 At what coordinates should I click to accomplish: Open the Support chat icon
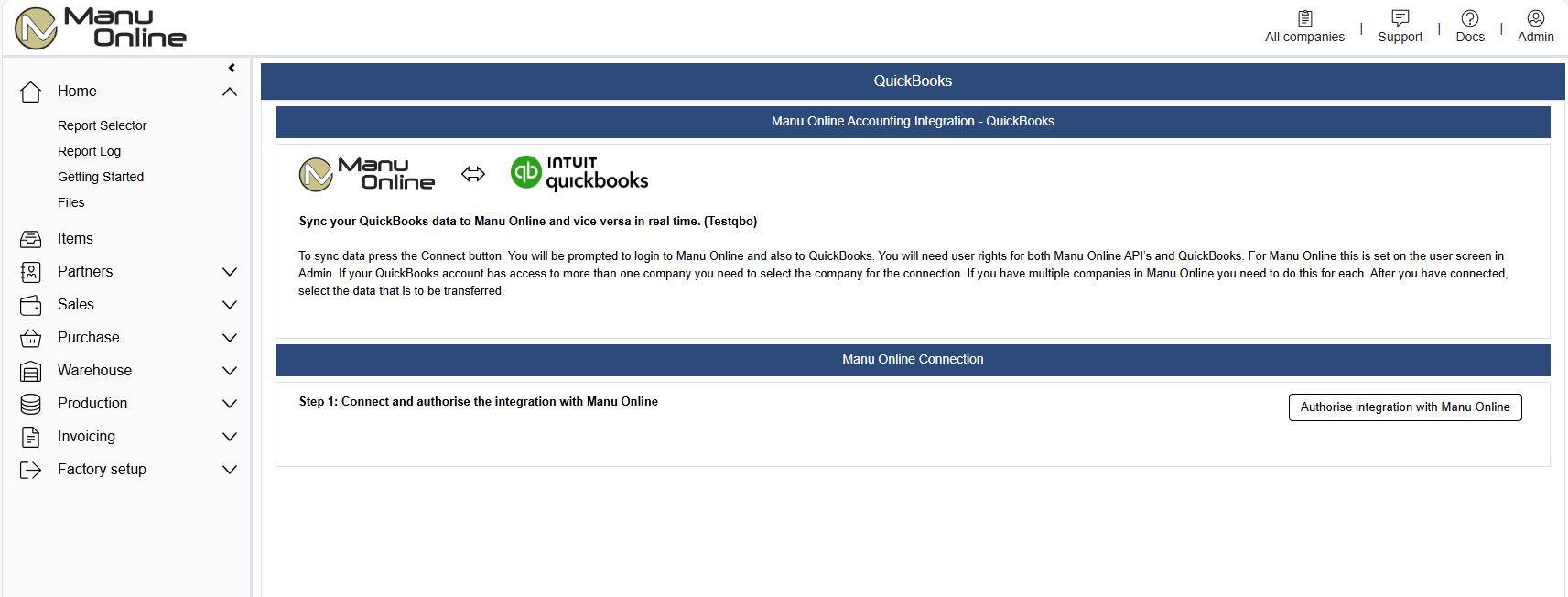tap(1400, 18)
